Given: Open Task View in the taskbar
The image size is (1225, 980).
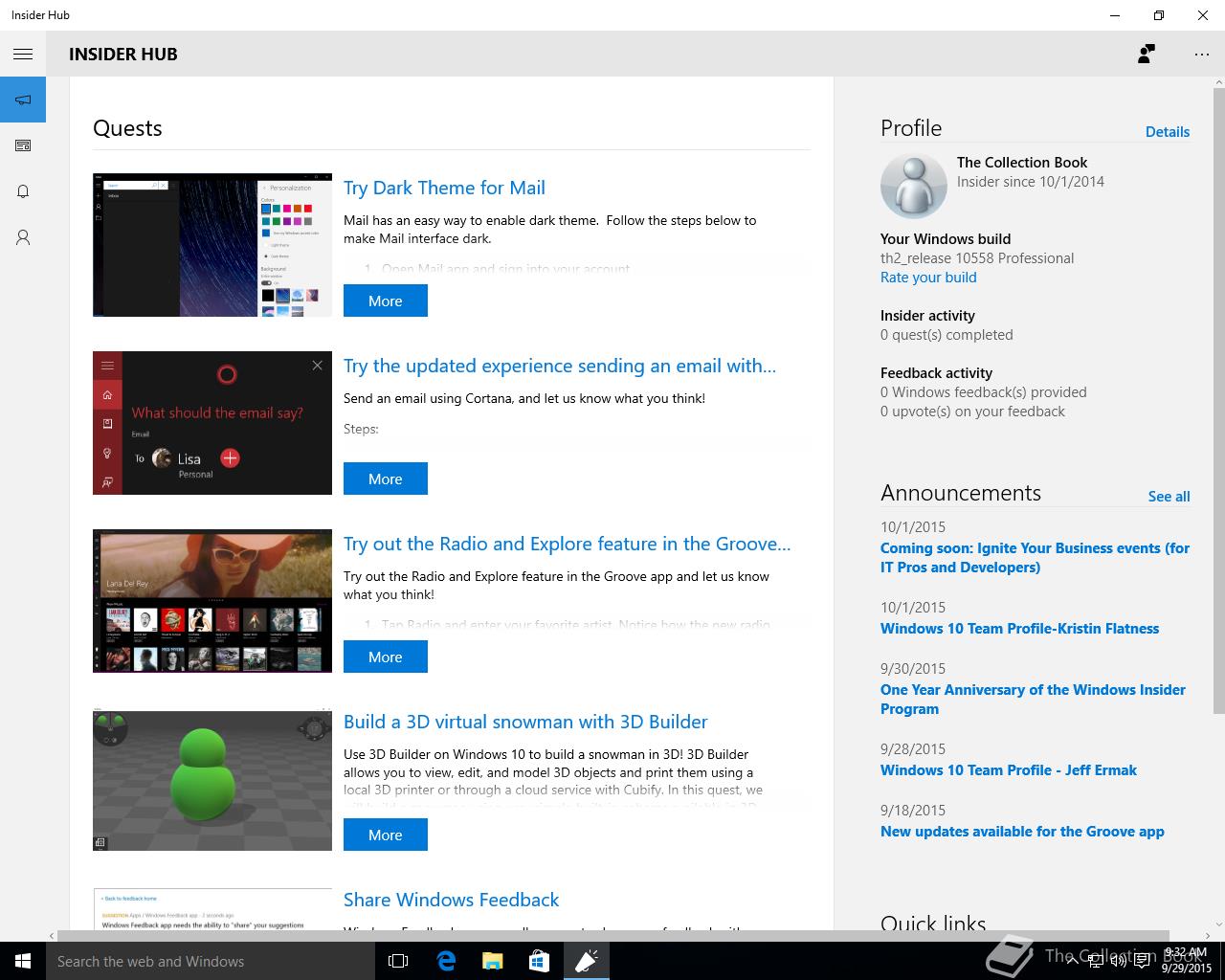Looking at the screenshot, I should tap(398, 961).
